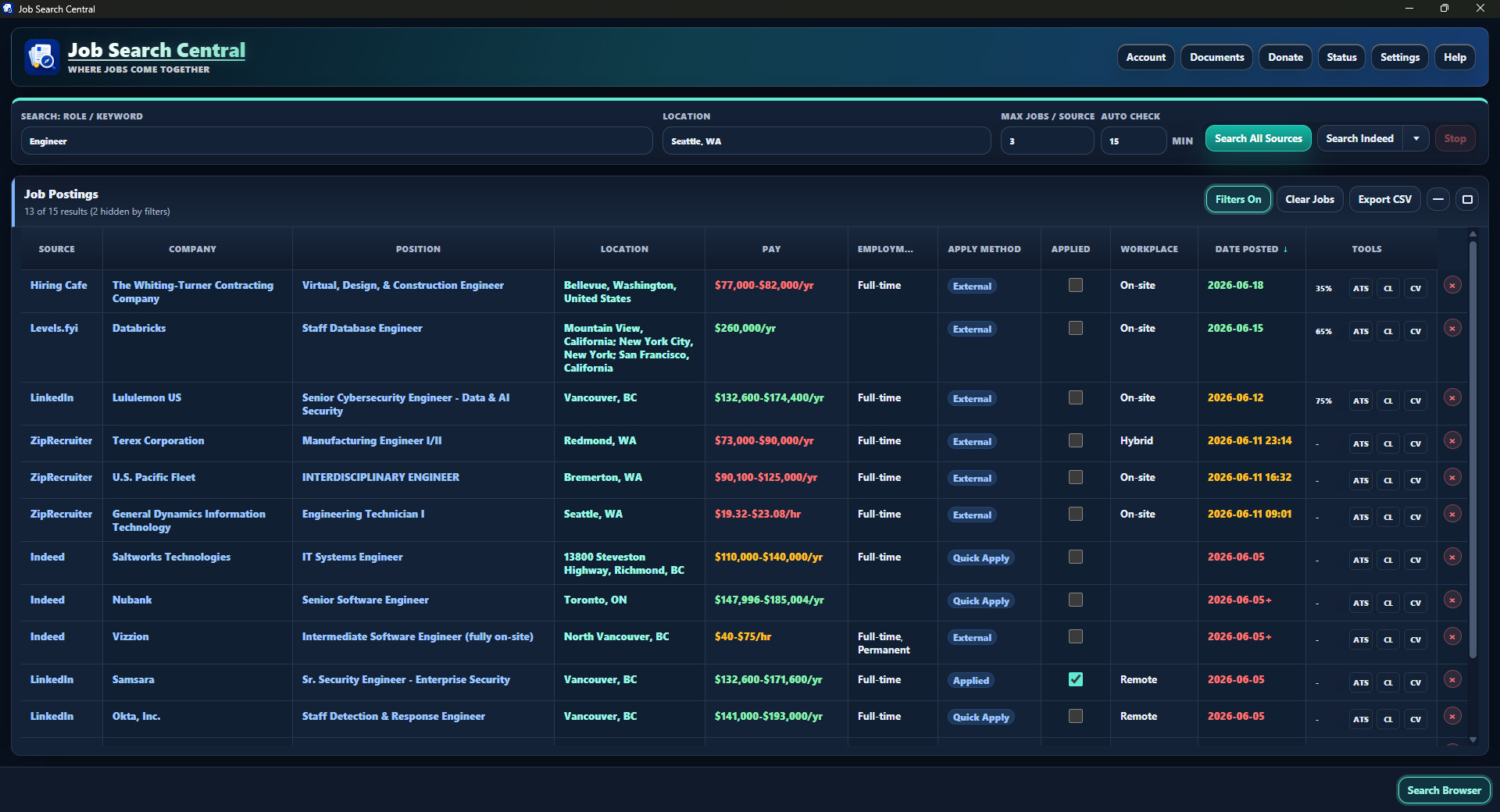Generate CL for Nubank row
1500x812 pixels.
[1388, 604]
